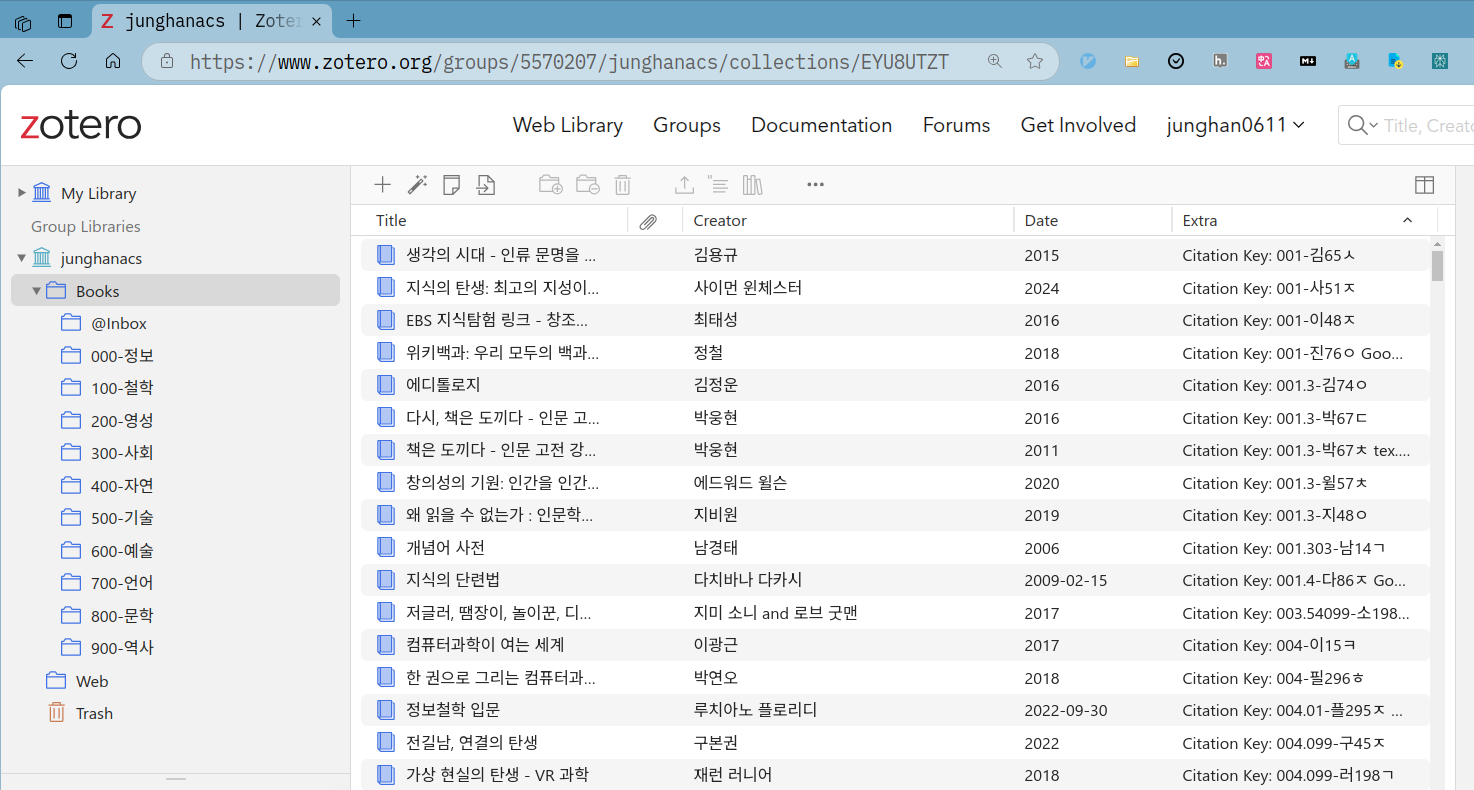Toggle the vertical tabs icon
Screen dimensions: 1474x790
[x=65, y=21]
